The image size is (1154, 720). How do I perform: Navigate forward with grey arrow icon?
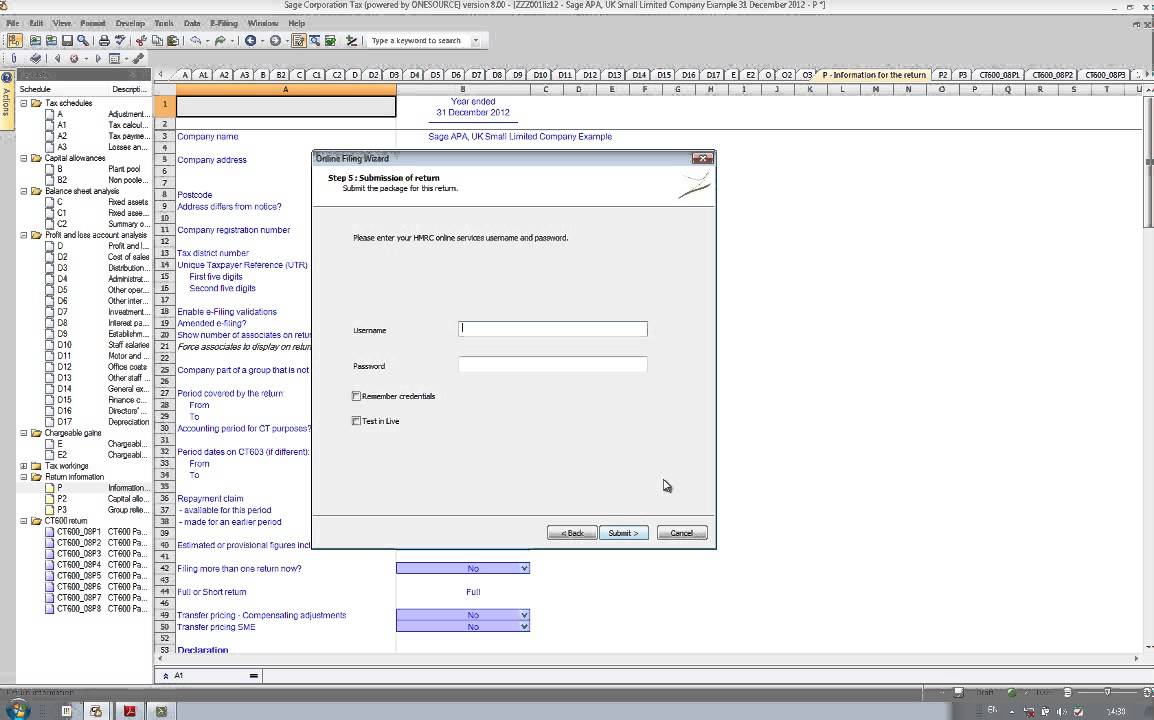coord(275,40)
